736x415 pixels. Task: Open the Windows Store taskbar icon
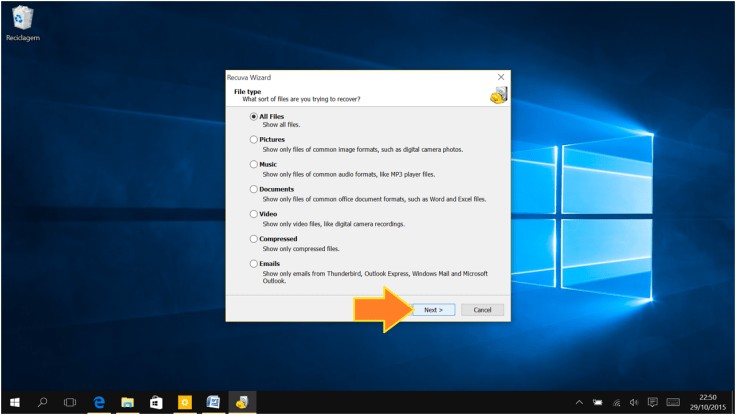tap(156, 402)
